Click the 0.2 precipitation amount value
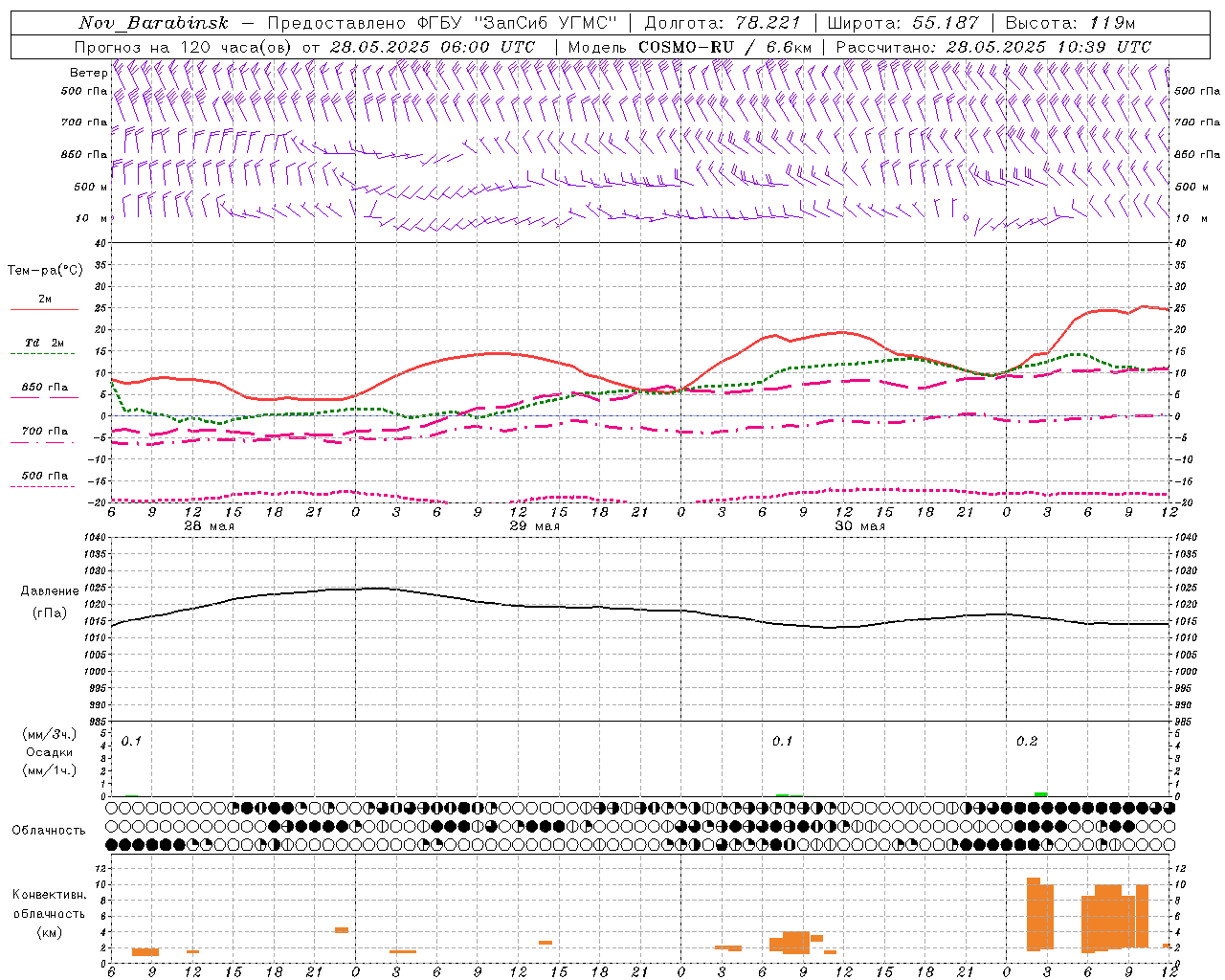The width and height of the screenshot is (1225, 980). (x=1027, y=742)
